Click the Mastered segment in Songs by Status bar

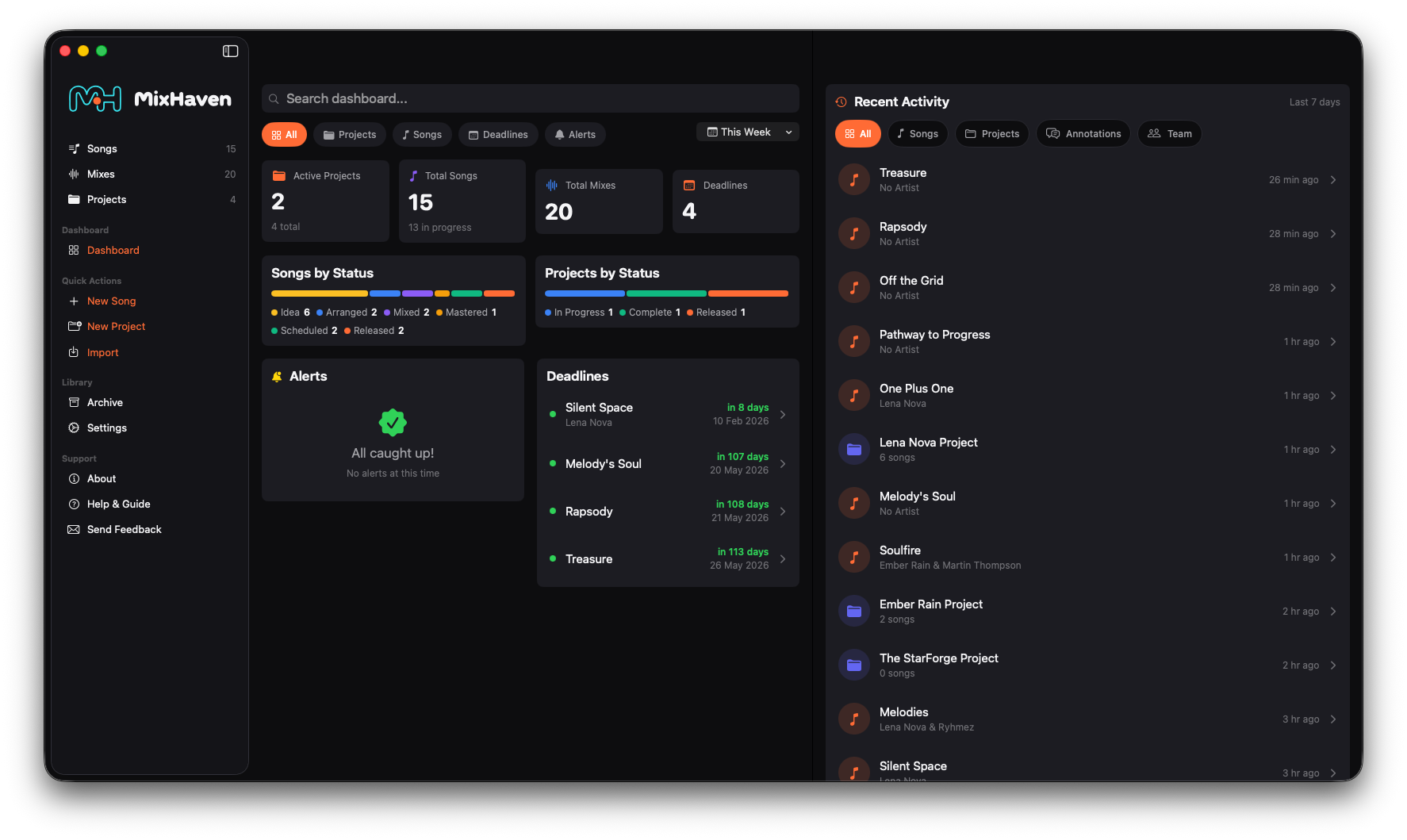point(442,293)
